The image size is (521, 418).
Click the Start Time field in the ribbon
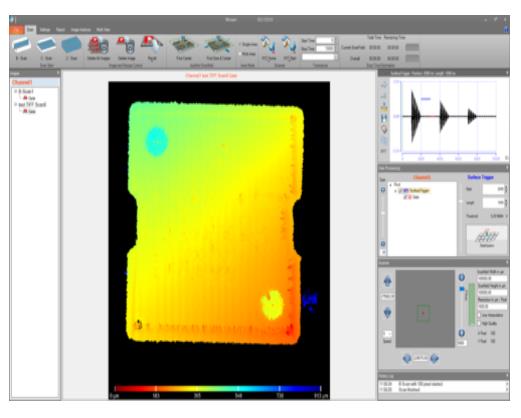coord(325,40)
